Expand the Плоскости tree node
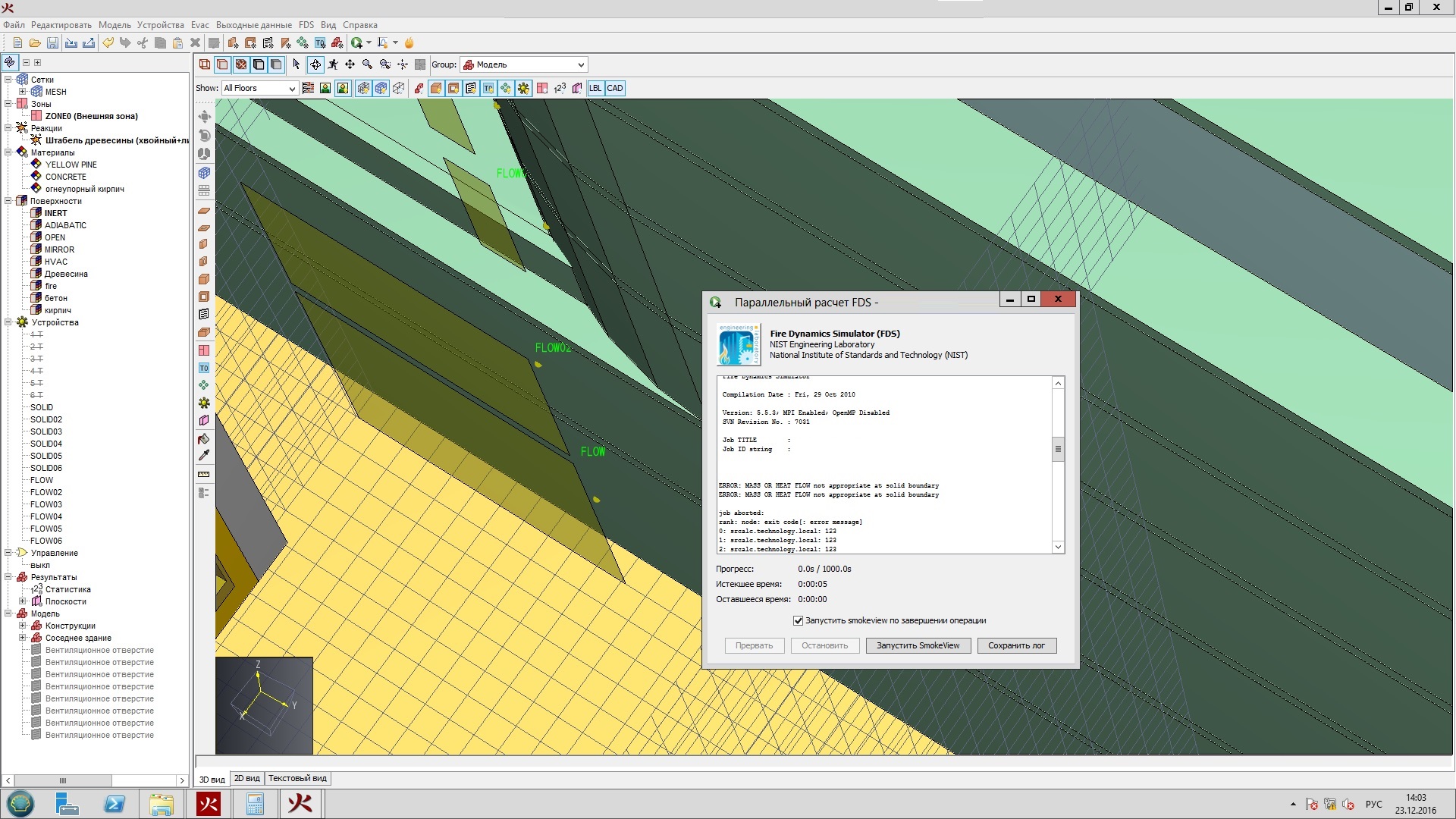Viewport: 1456px width, 819px height. pyautogui.click(x=23, y=601)
